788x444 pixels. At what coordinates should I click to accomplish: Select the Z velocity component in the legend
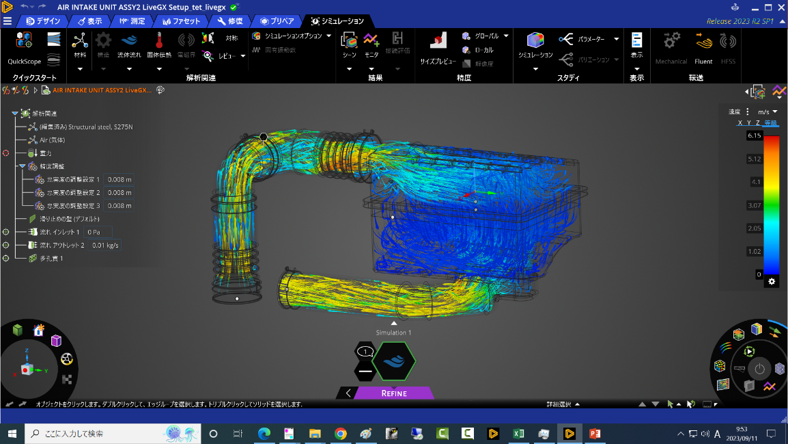click(x=757, y=123)
